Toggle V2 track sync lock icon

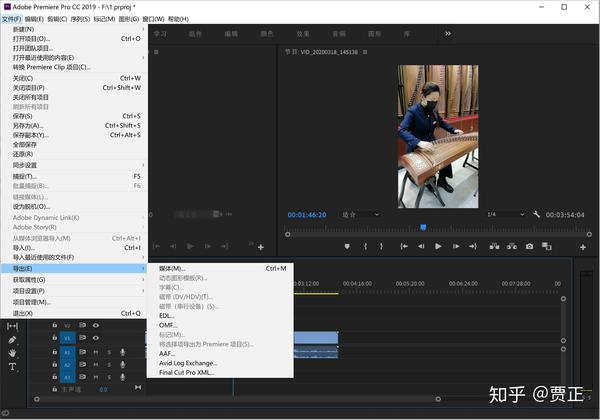click(x=82, y=325)
